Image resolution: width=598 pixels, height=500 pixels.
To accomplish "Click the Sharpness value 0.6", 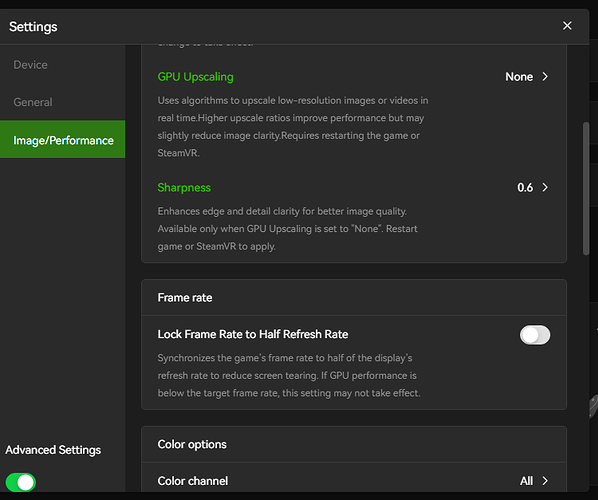I will click(x=525, y=187).
